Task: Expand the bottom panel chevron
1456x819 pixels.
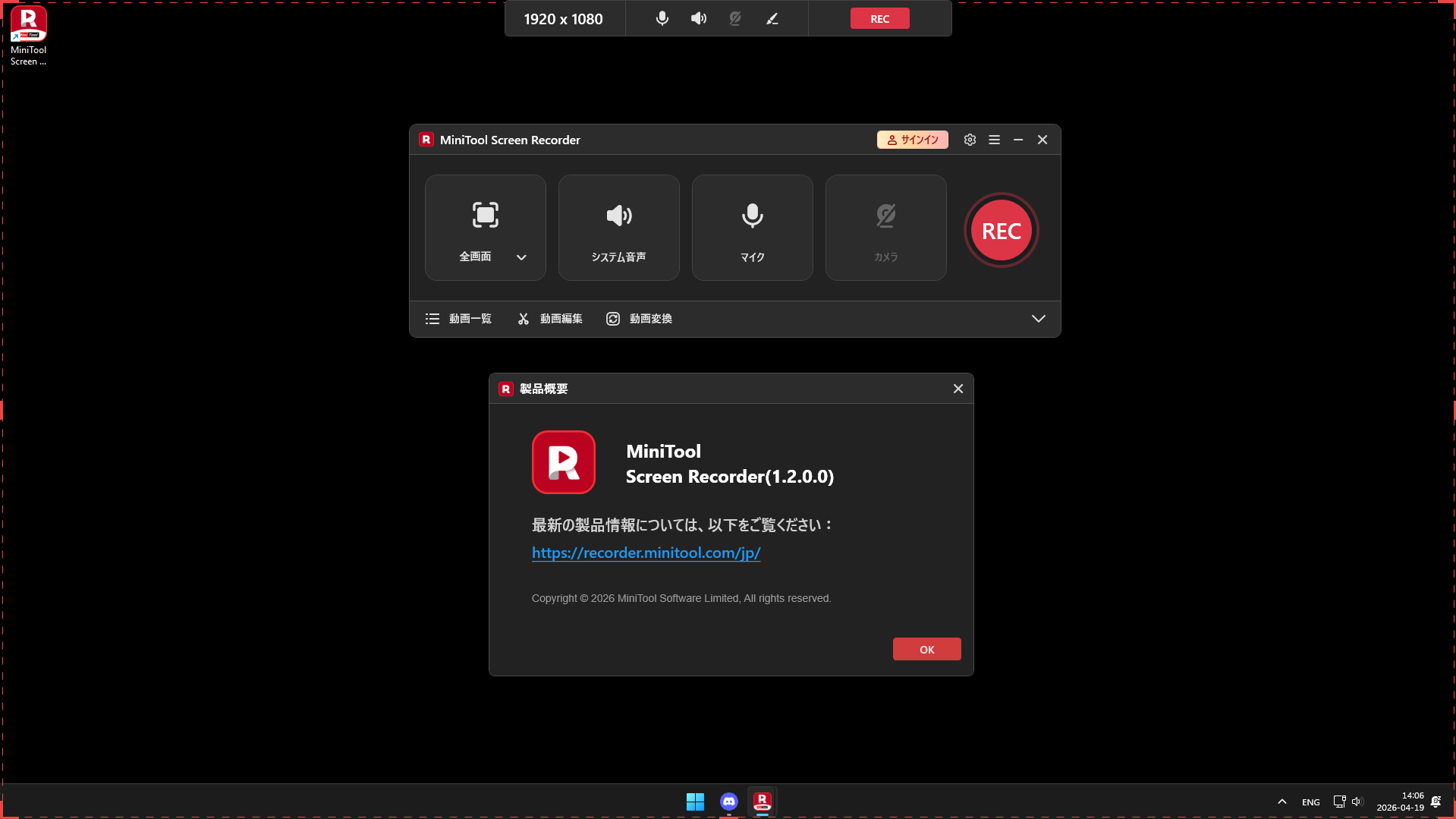Action: click(x=1038, y=319)
